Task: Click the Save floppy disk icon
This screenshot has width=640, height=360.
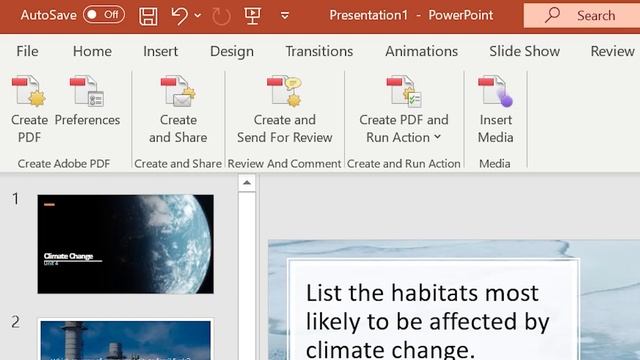Action: 148,16
